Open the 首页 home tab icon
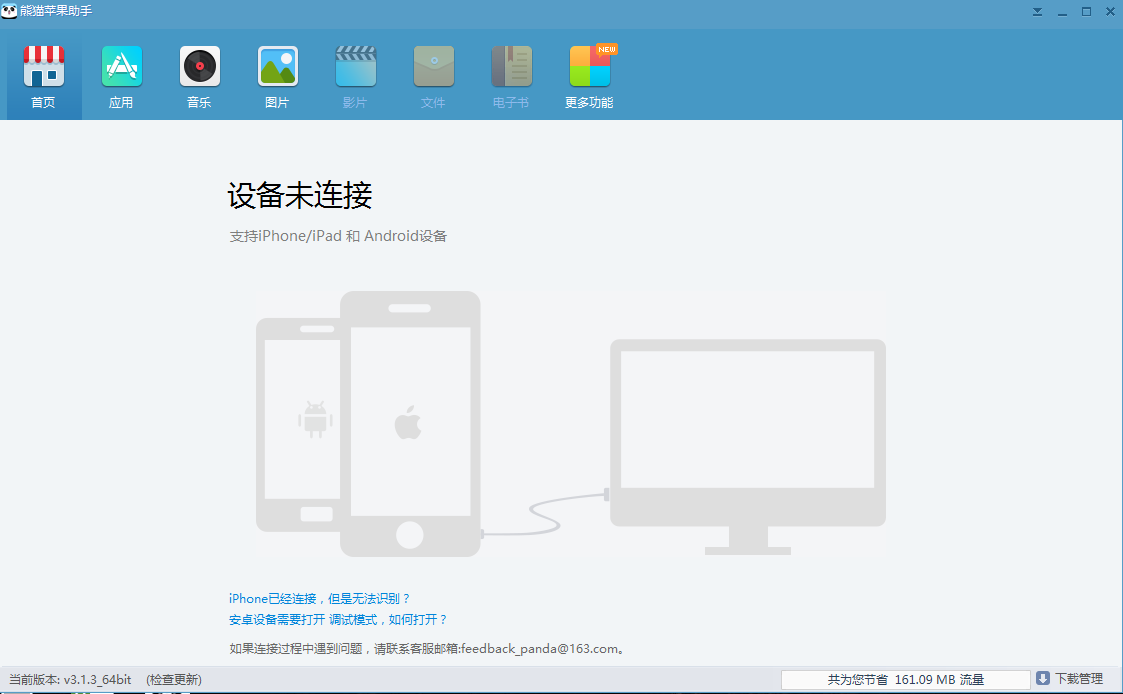1123x694 pixels. point(43,67)
